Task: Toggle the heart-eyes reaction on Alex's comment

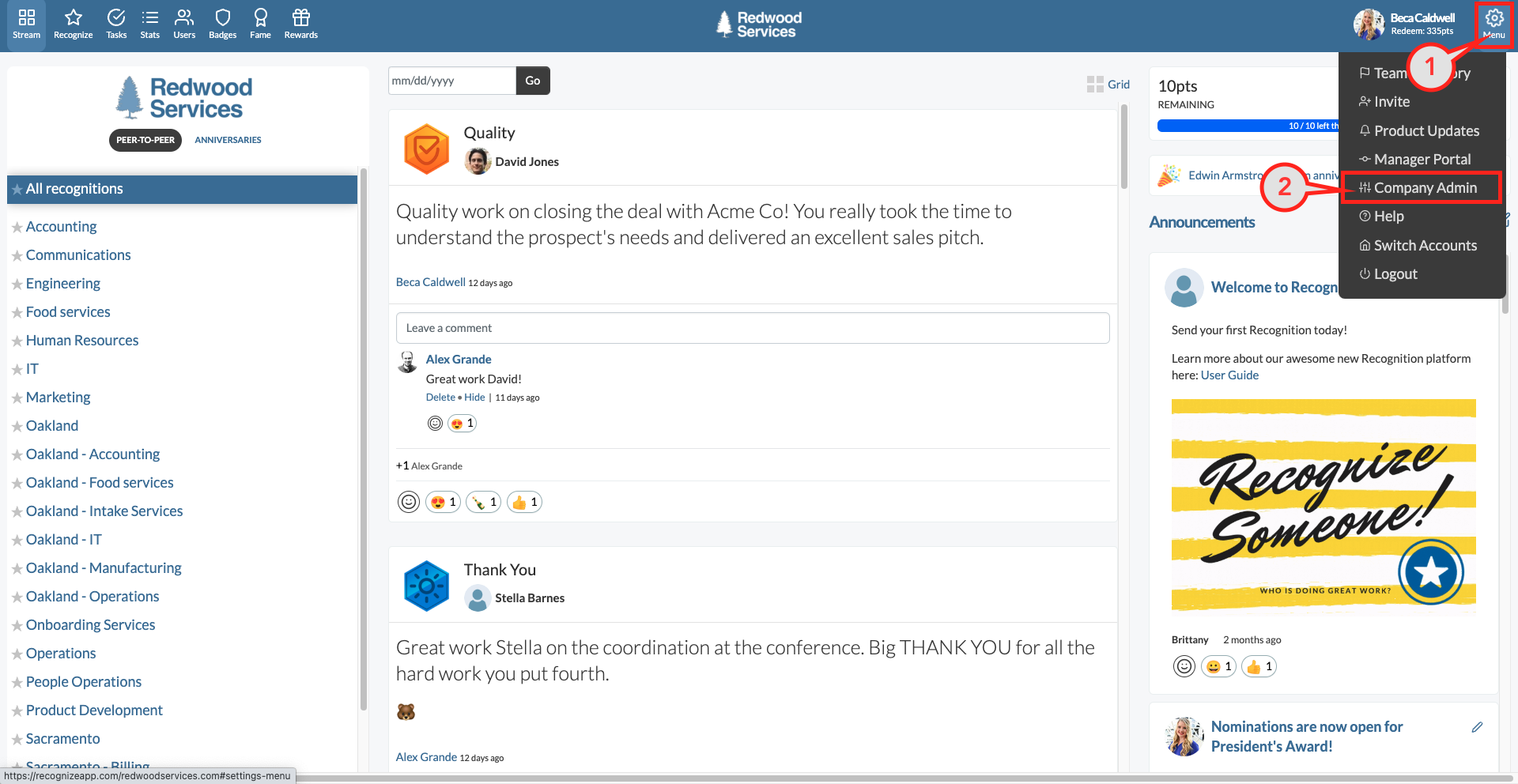Action: pos(462,422)
